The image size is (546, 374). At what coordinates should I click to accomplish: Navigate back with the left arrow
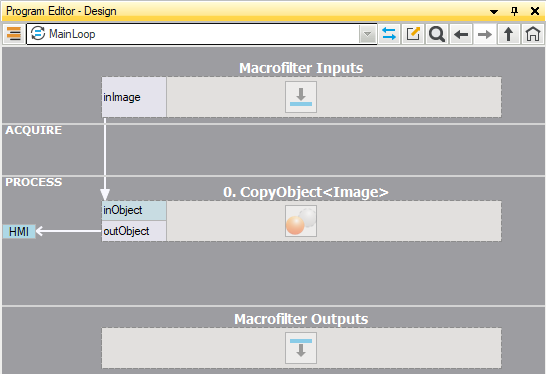tap(461, 34)
